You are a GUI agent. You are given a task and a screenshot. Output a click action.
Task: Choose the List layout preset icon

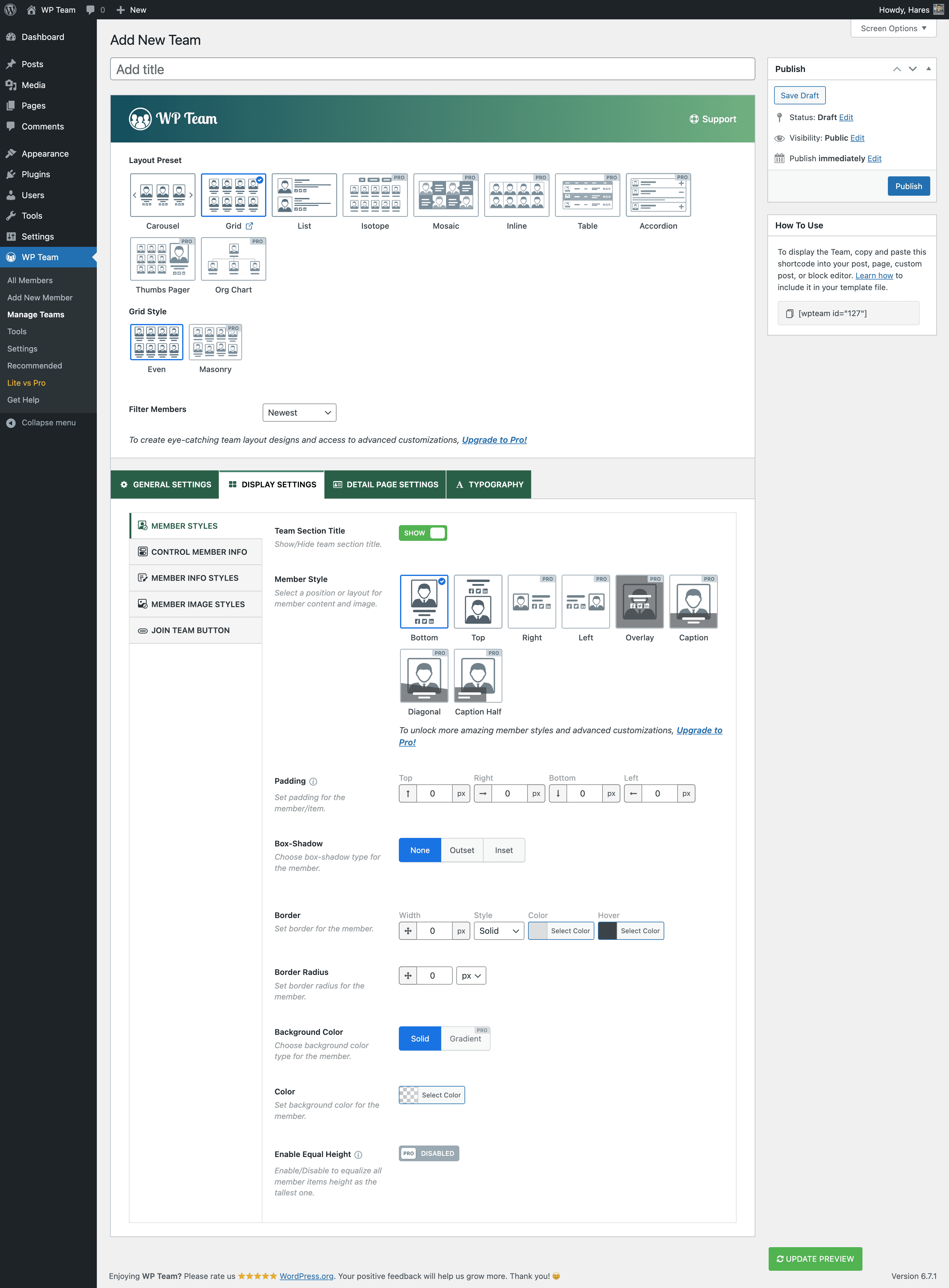pyautogui.click(x=304, y=195)
